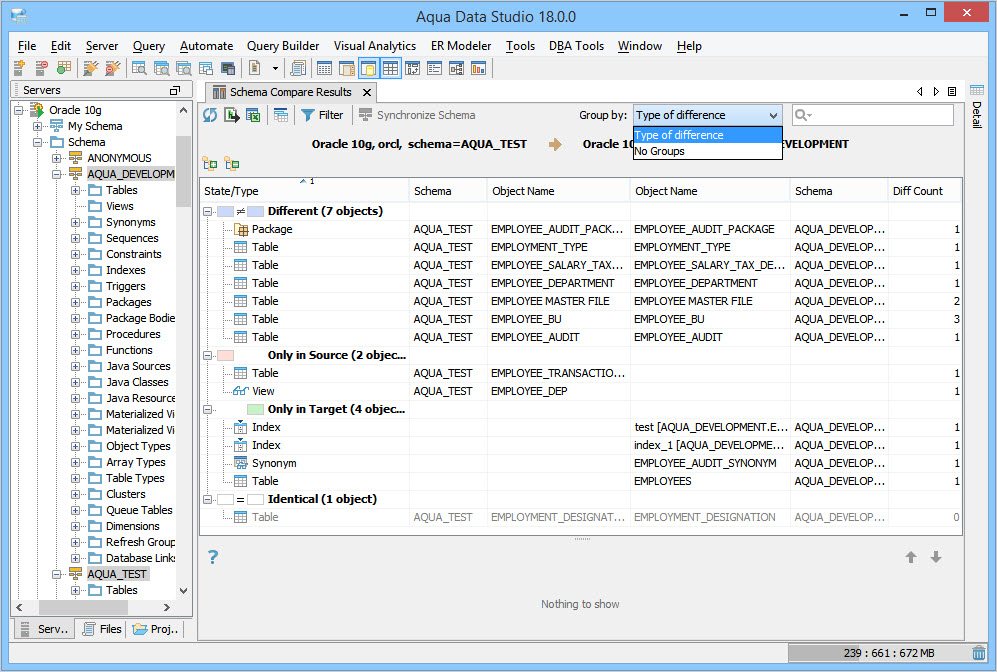Toggle the highlighted yellow database panel toolbar icon

point(369,67)
